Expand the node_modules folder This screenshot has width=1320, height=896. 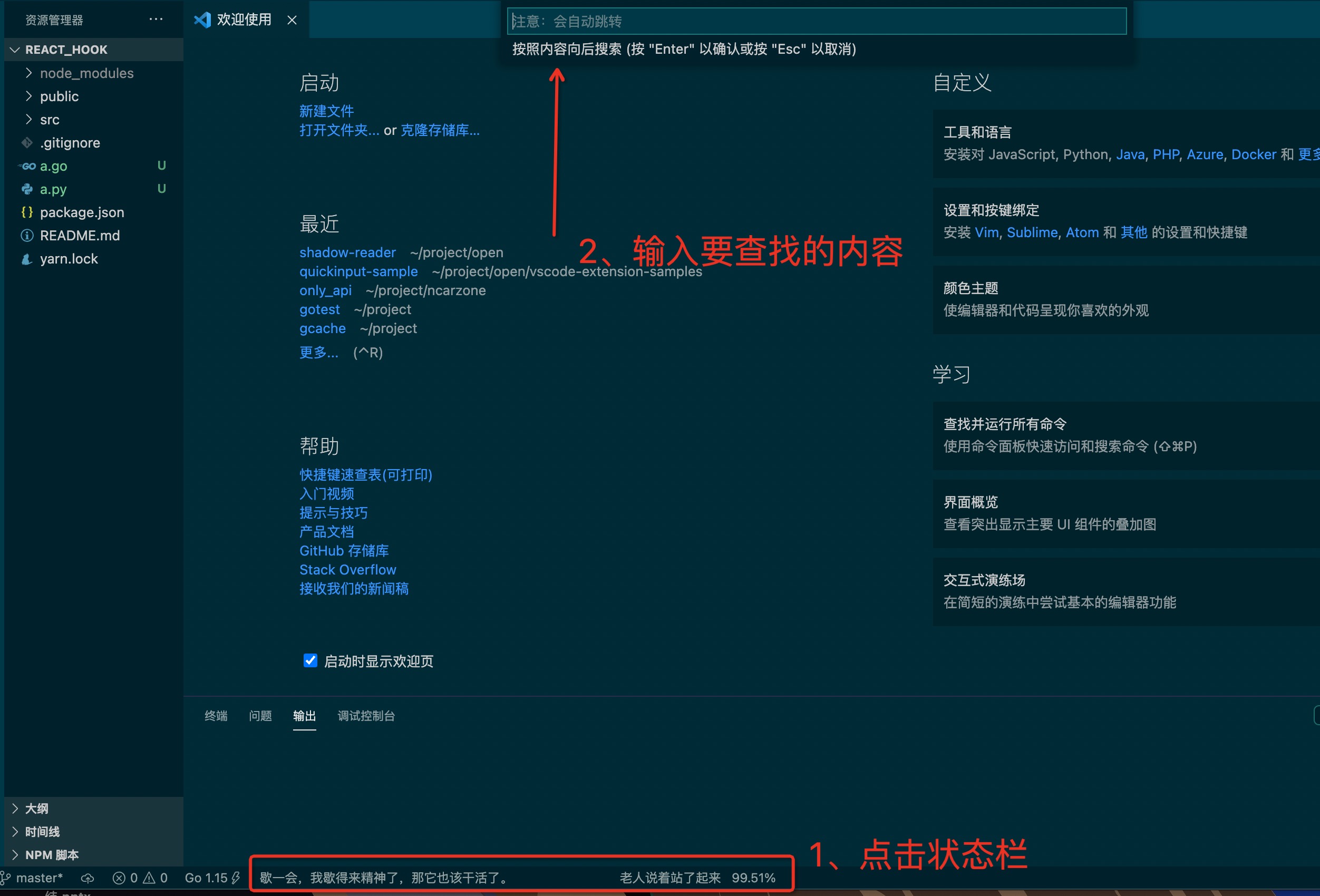[86, 73]
